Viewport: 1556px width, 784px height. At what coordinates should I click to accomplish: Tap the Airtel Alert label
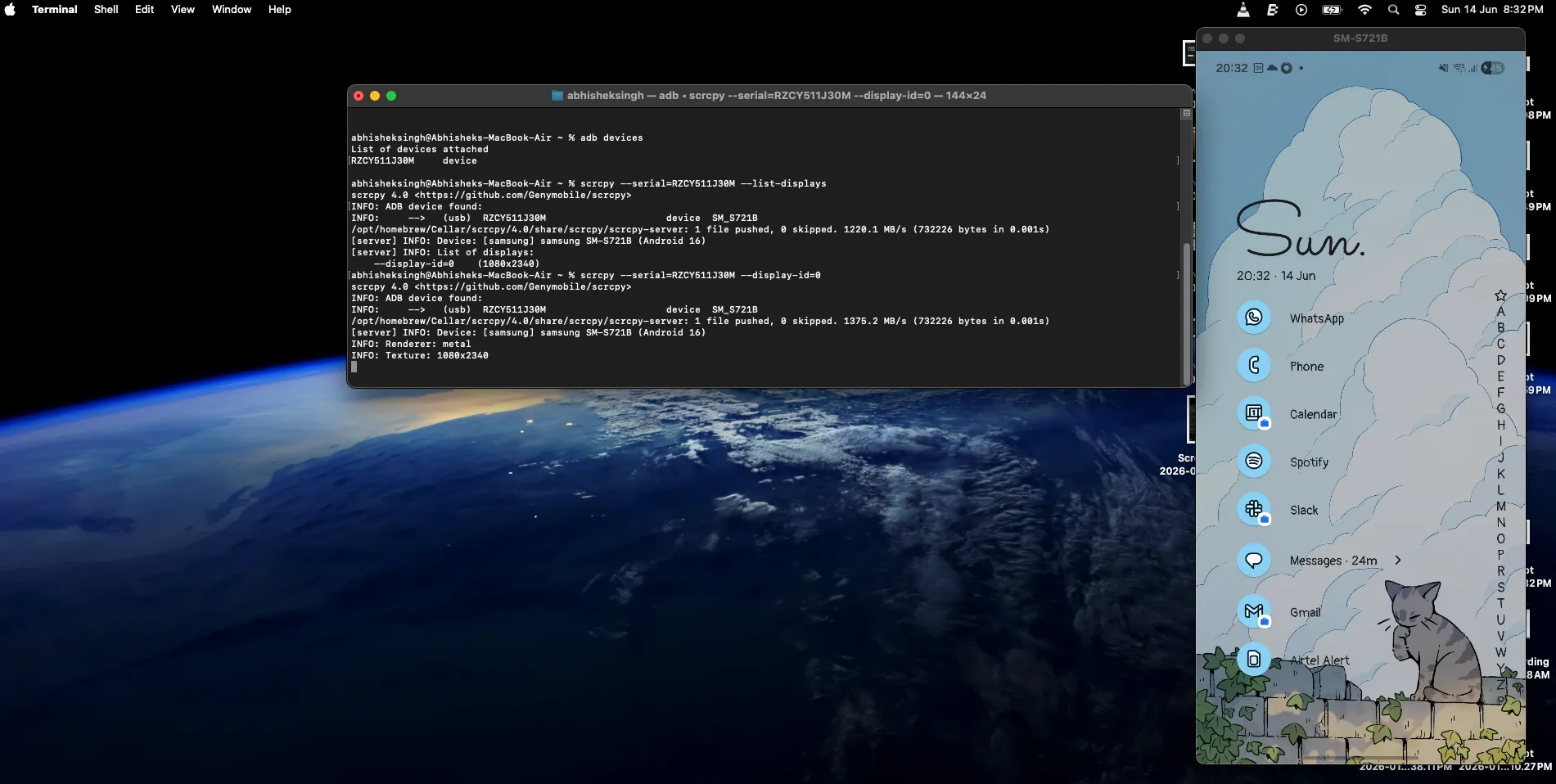tap(1320, 660)
